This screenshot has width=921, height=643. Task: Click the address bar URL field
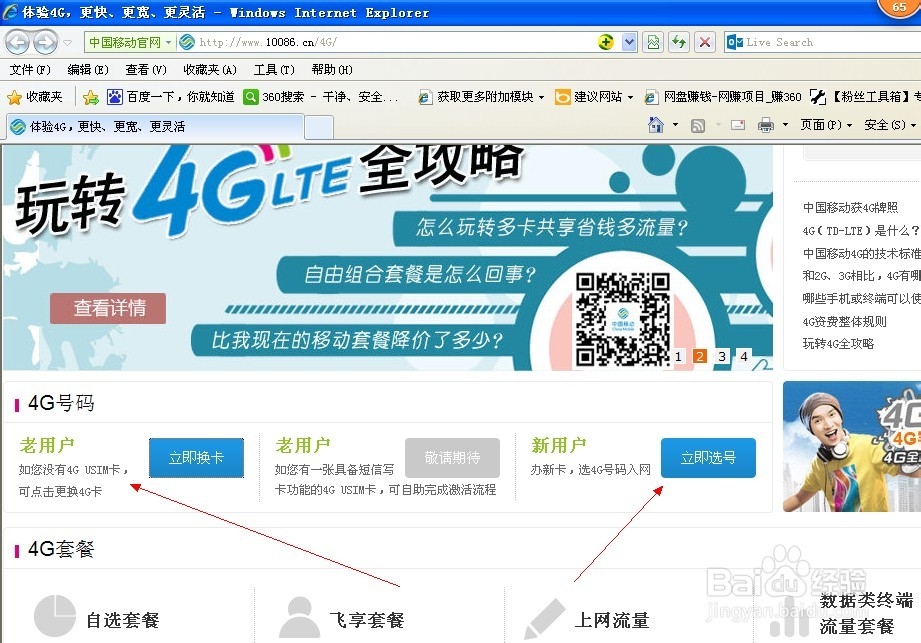click(x=388, y=42)
